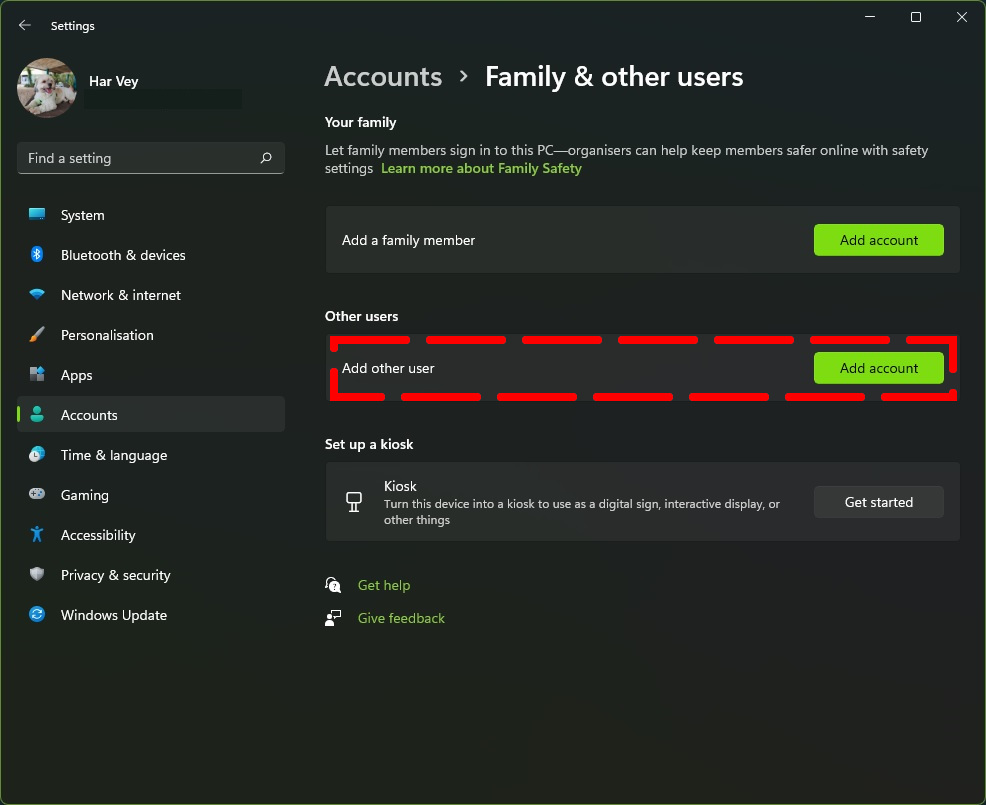986x805 pixels.
Task: Click the back arrow in Settings header
Action: point(25,25)
